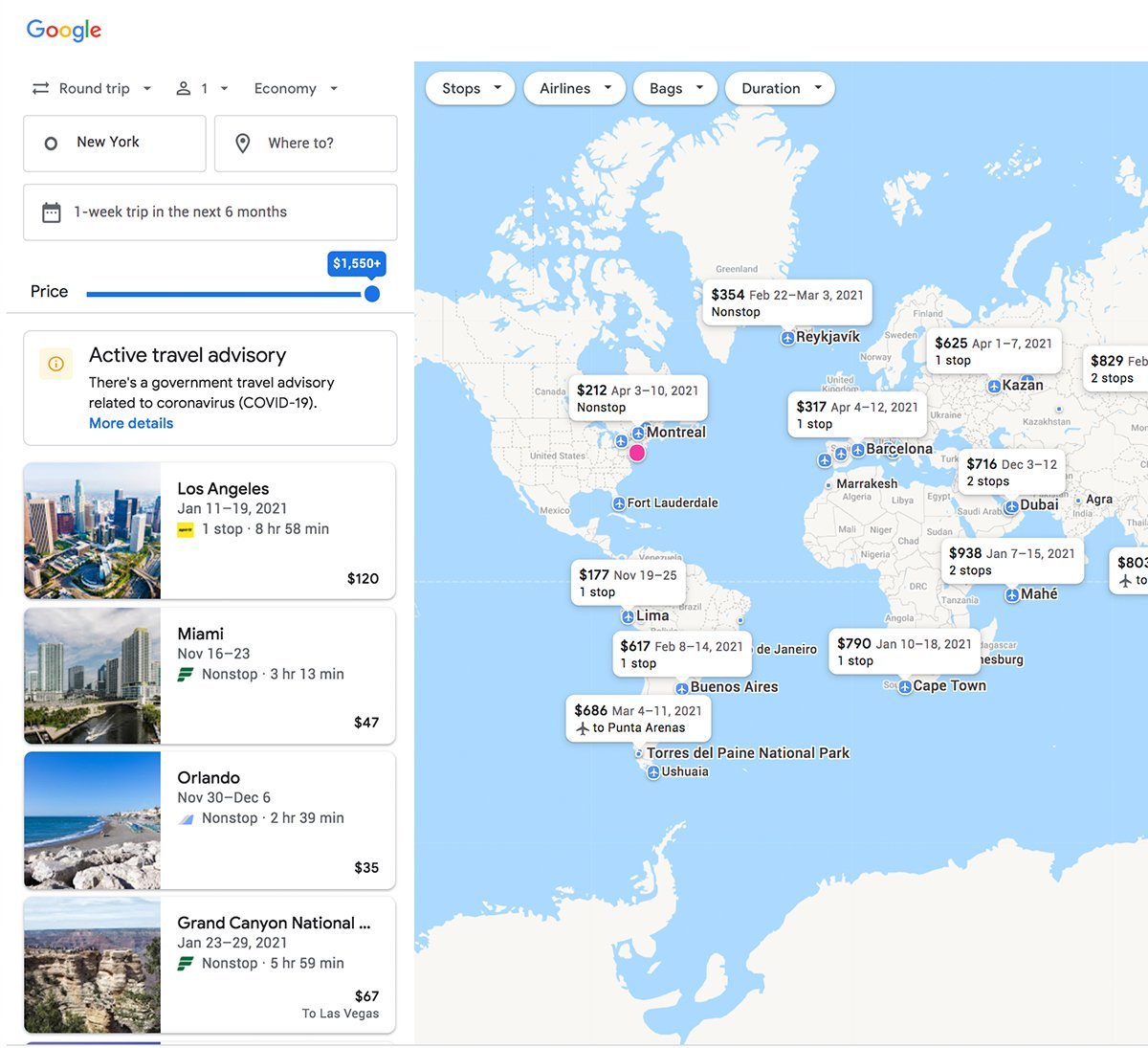Viewport: 1148px width, 1048px height.
Task: Click the price slider handle showing $1,550+
Action: tap(372, 294)
